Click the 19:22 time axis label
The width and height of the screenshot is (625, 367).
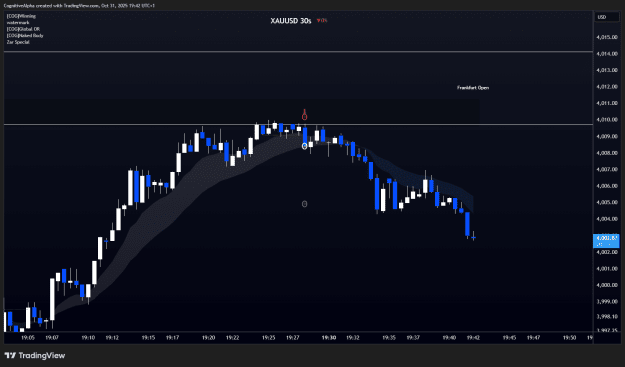click(x=232, y=338)
